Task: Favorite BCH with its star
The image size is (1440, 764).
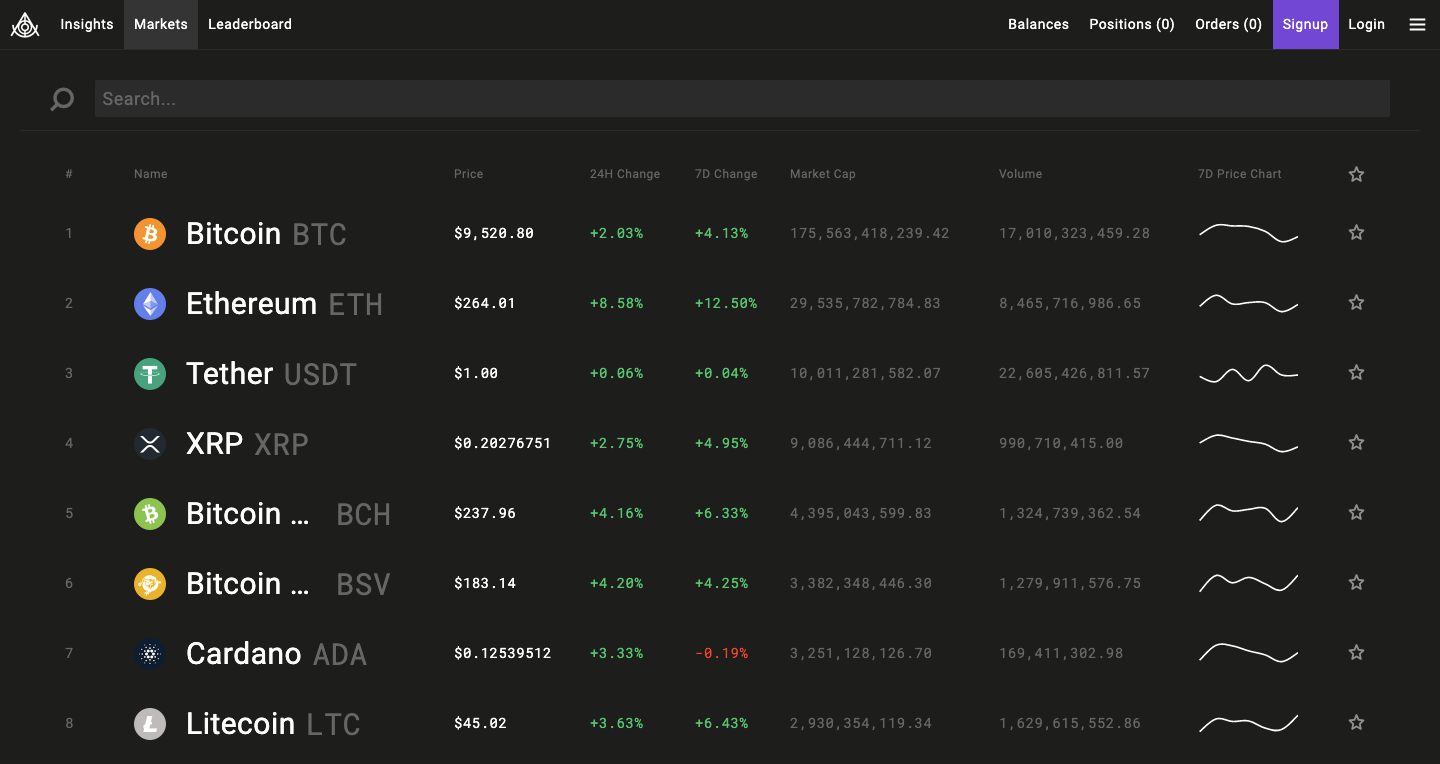Action: (1356, 512)
